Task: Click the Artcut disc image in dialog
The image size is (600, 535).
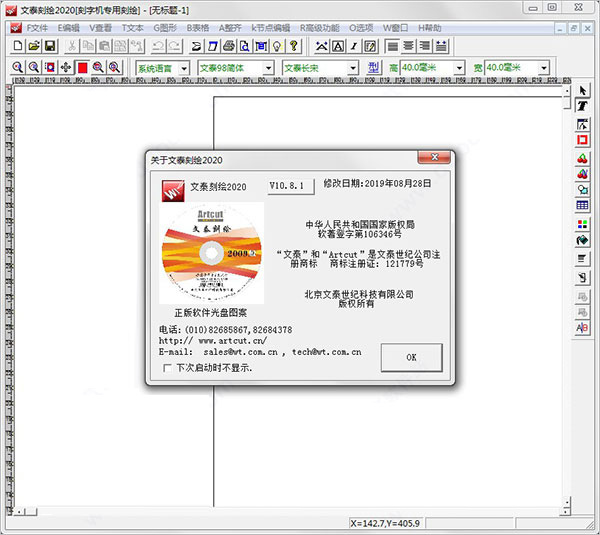Action: point(212,253)
